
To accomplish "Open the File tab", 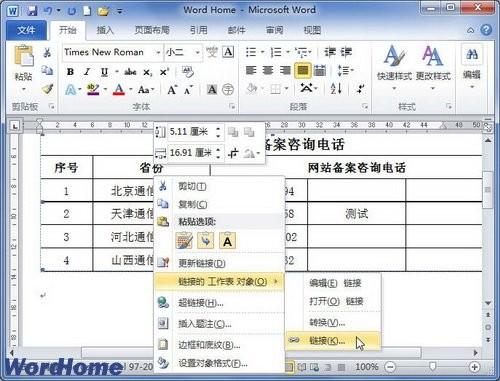I will [26, 30].
